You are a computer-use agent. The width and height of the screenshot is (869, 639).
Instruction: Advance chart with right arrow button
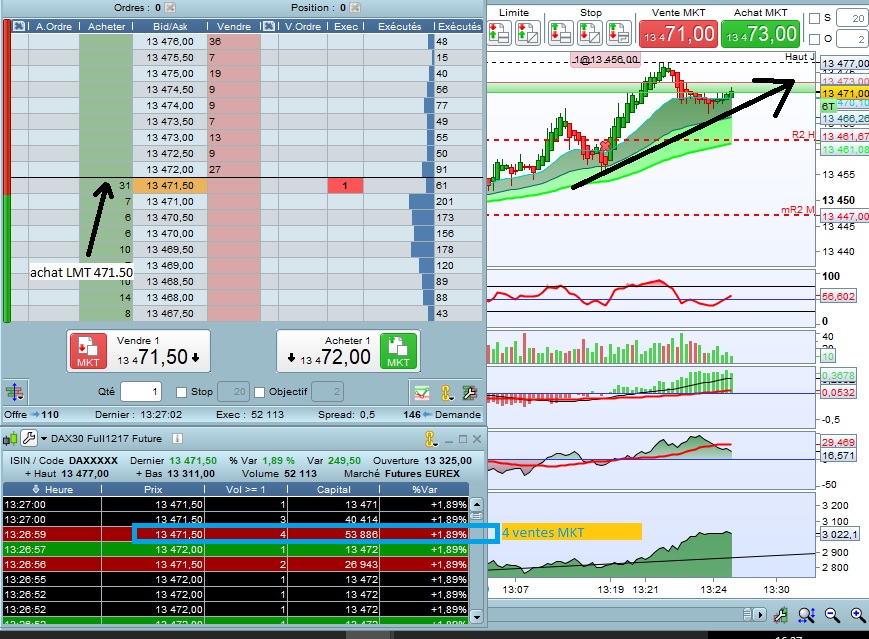tap(759, 615)
